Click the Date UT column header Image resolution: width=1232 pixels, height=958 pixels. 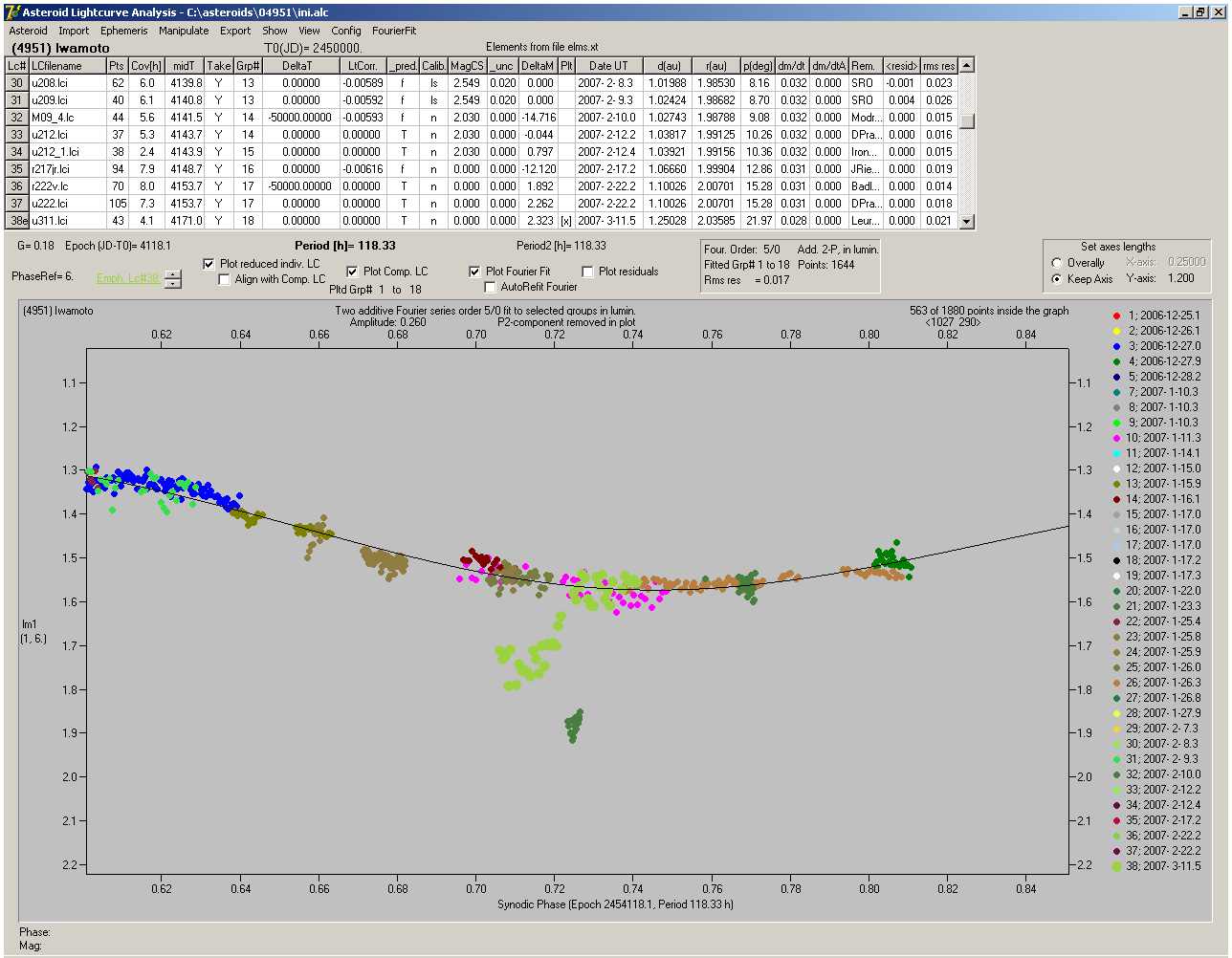click(x=608, y=66)
